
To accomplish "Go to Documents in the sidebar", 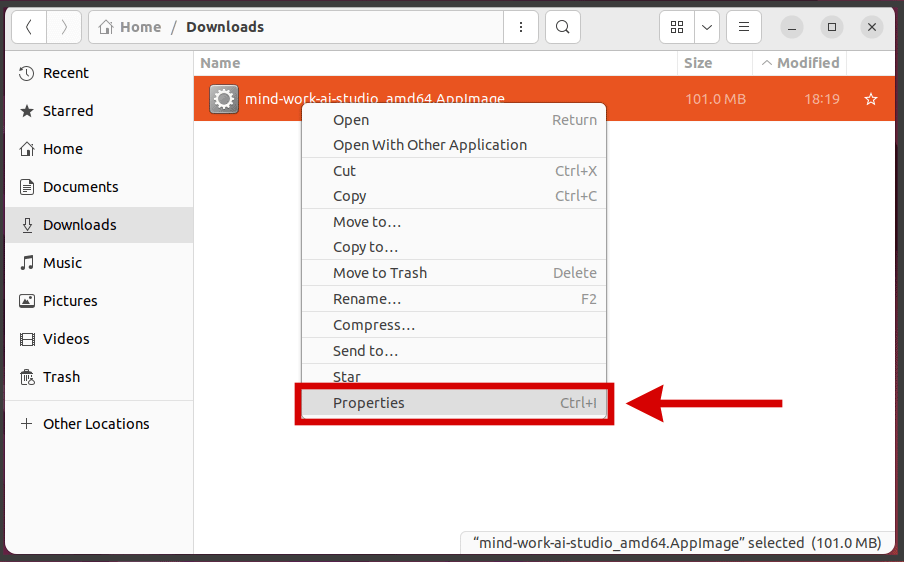I will 80,187.
